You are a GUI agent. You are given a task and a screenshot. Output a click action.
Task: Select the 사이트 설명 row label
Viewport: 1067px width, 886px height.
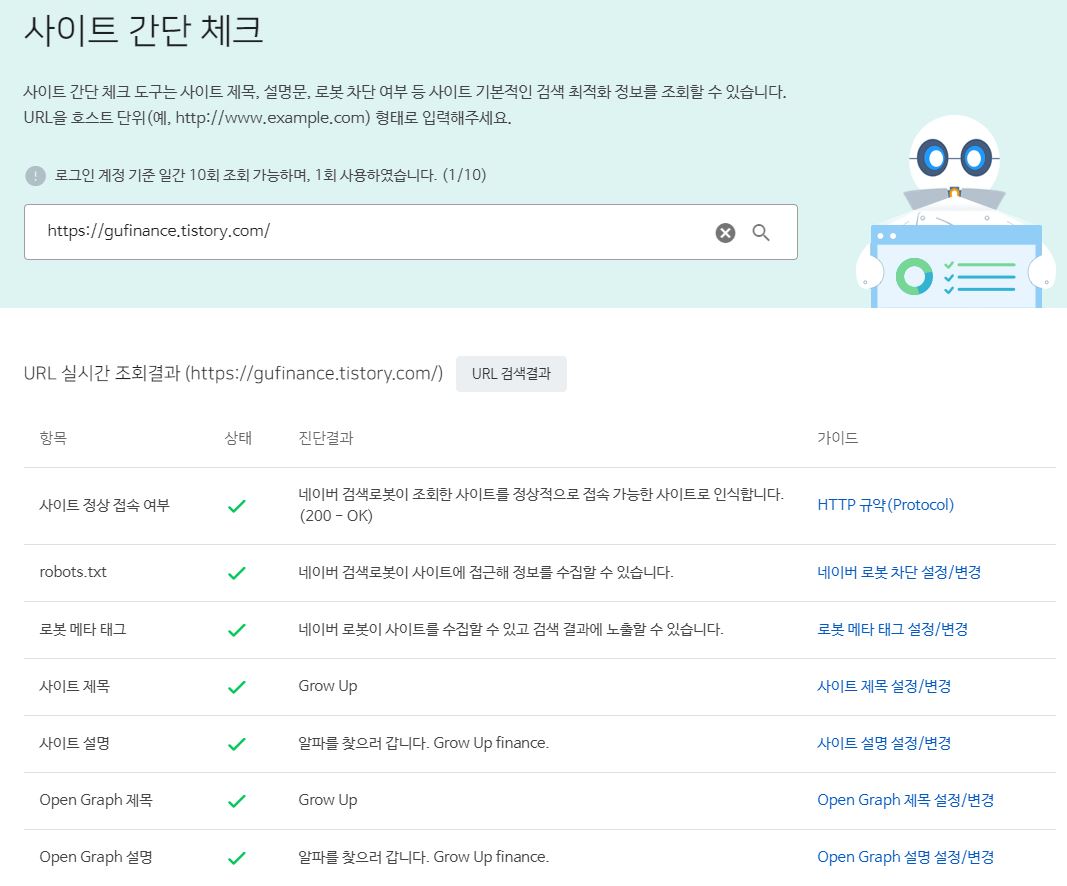click(x=74, y=743)
